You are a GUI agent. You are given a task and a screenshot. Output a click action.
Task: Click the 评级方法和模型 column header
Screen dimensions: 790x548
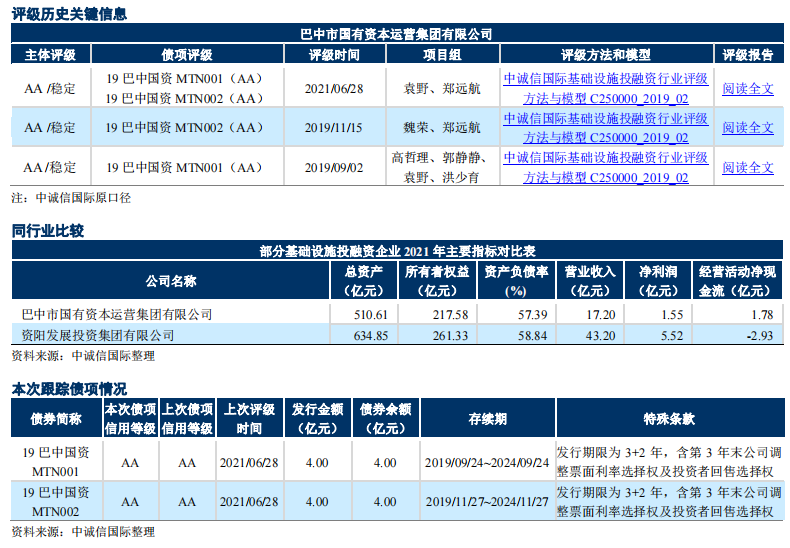coord(606,54)
